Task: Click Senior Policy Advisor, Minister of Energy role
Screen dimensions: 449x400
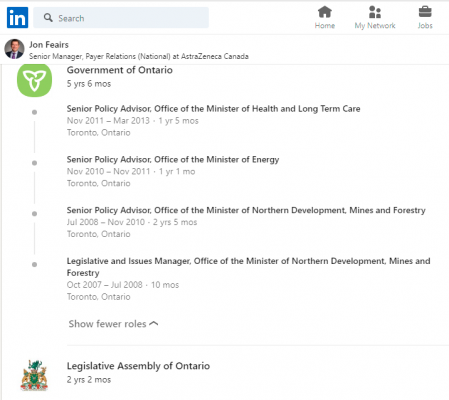Action: (173, 160)
